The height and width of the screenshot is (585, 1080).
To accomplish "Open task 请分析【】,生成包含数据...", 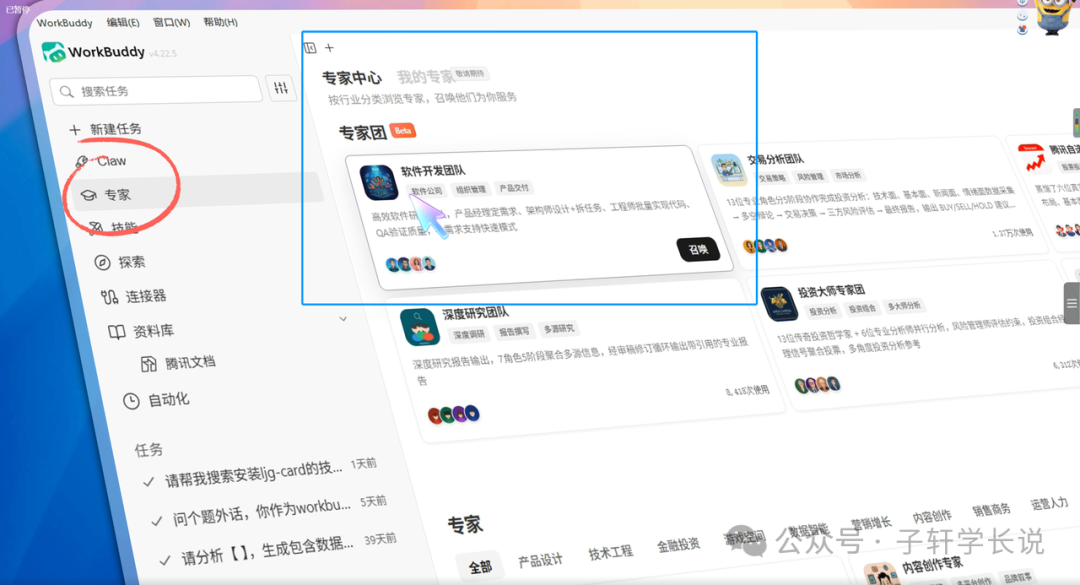I will coord(267,549).
